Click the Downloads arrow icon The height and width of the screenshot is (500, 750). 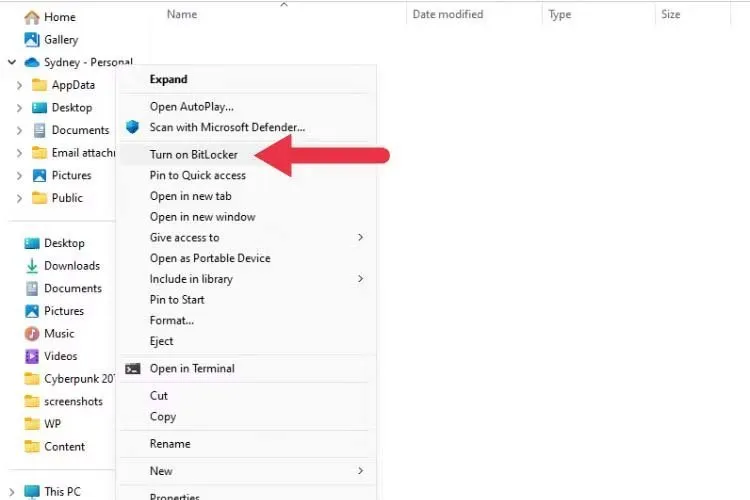32,266
